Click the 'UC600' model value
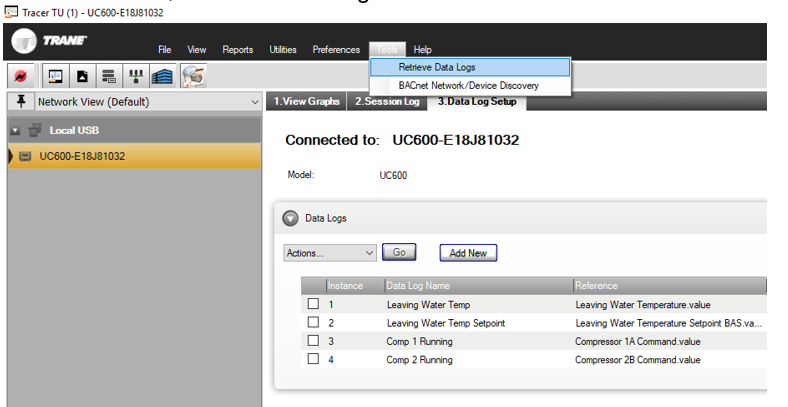This screenshot has width=788, height=407. (393, 175)
